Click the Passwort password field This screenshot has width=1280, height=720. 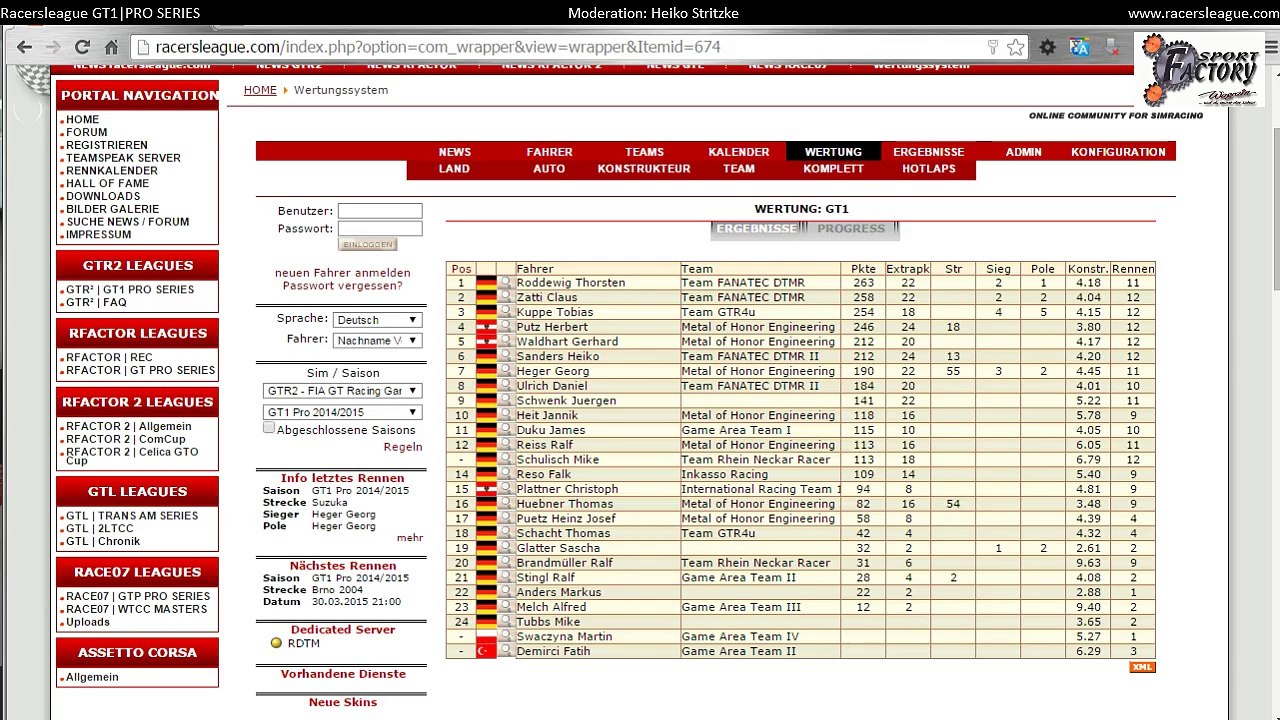(x=380, y=229)
